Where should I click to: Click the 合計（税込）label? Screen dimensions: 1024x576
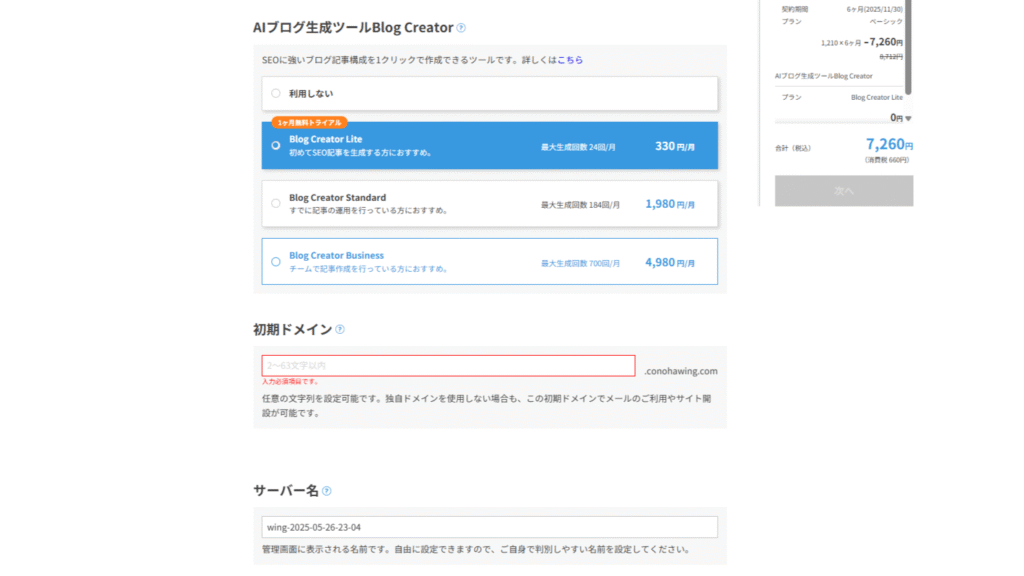793,148
